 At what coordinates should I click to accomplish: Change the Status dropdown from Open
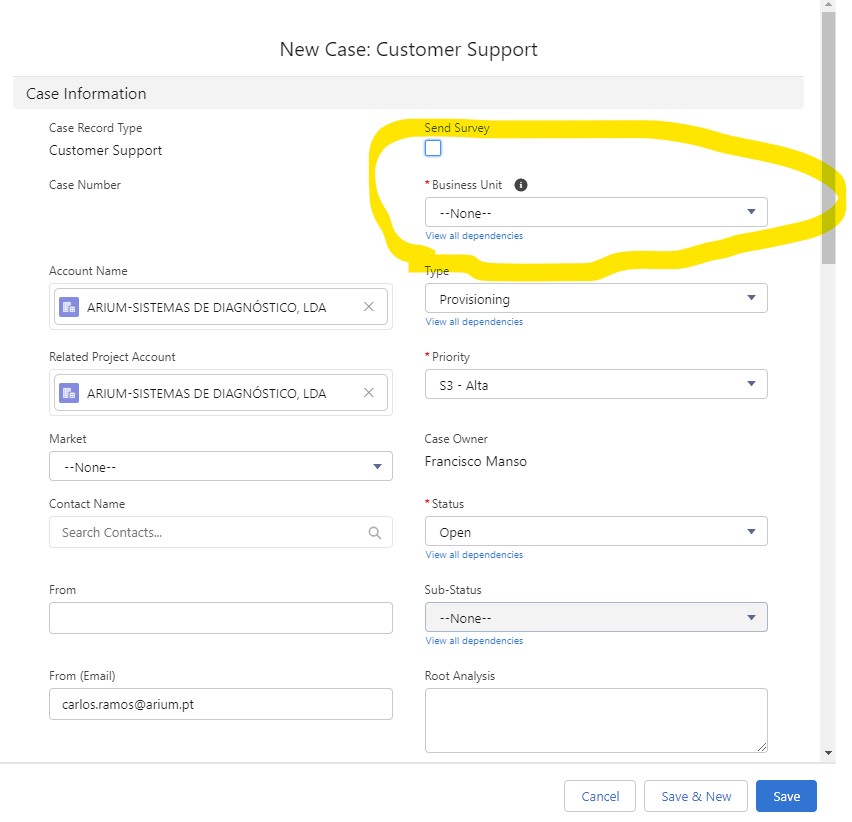596,532
